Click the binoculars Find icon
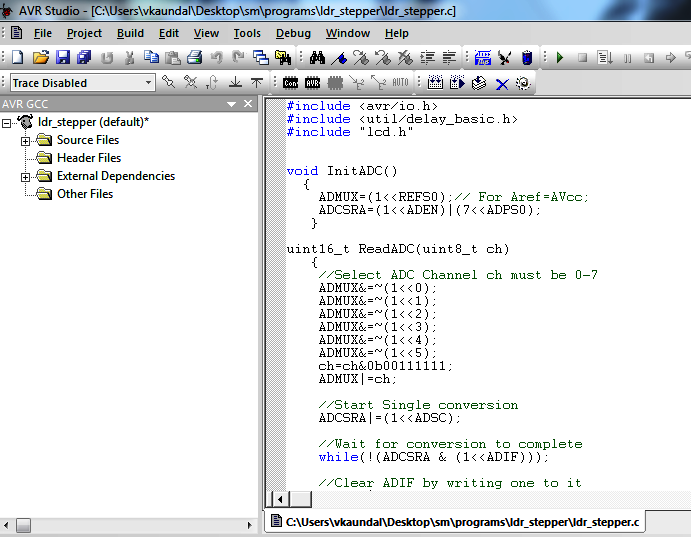 click(x=317, y=58)
